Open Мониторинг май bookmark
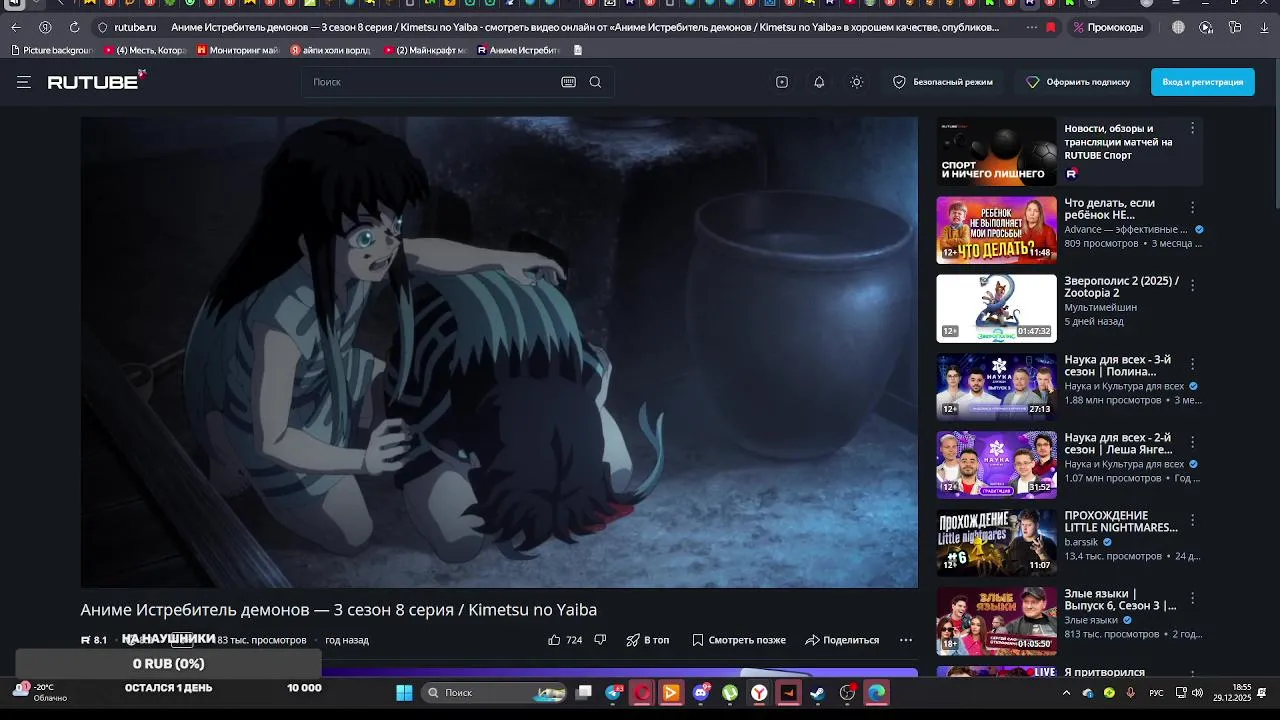 (x=238, y=50)
